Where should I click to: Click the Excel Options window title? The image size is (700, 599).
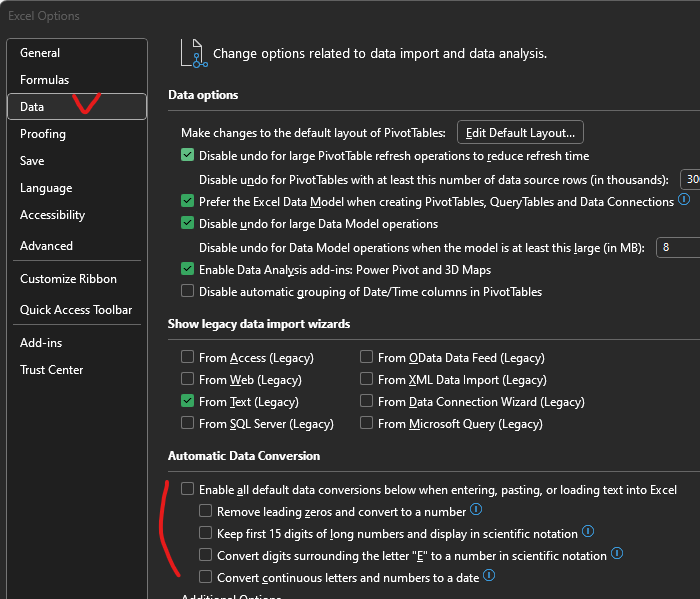[44, 16]
